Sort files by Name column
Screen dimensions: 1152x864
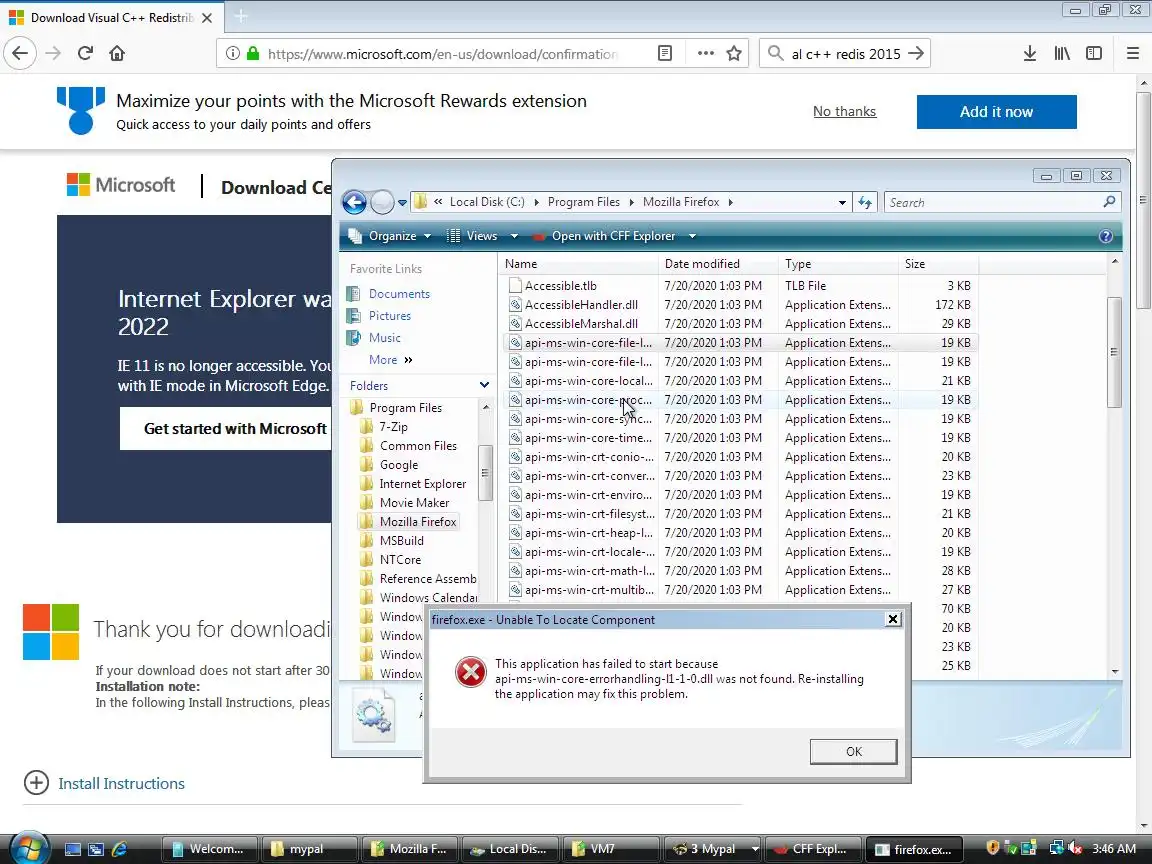pos(577,264)
